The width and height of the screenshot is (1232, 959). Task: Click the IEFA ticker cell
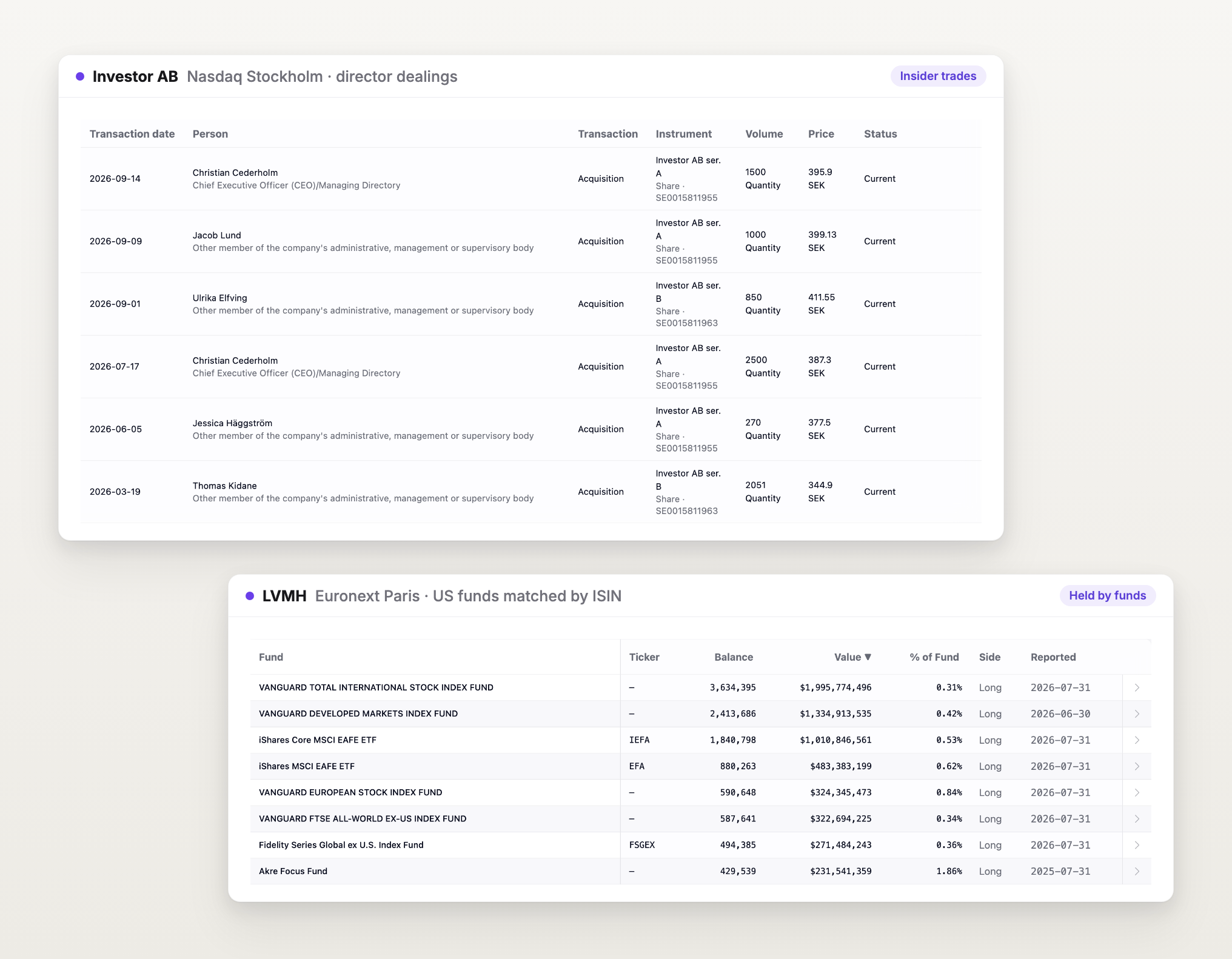(x=639, y=740)
